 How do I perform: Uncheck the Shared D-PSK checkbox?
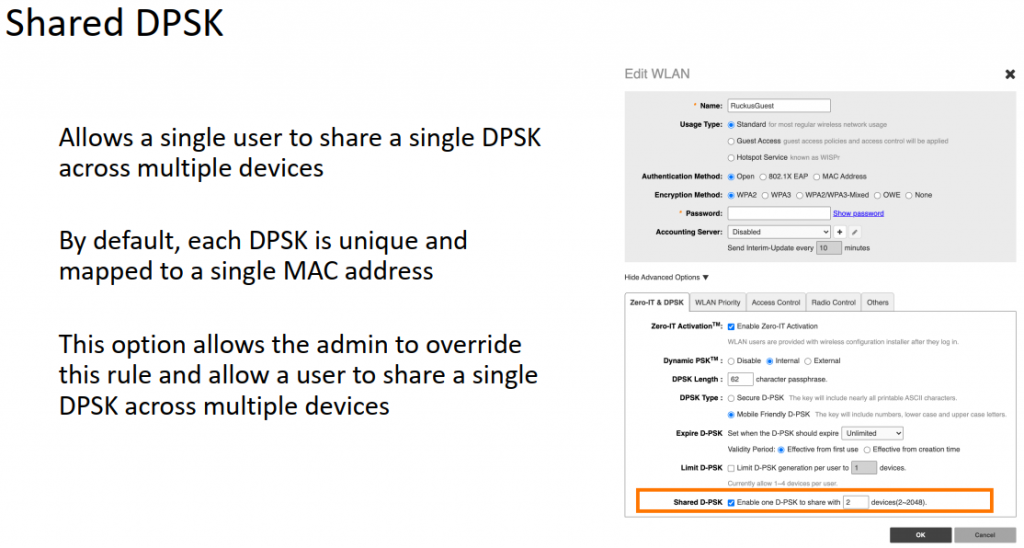click(731, 501)
